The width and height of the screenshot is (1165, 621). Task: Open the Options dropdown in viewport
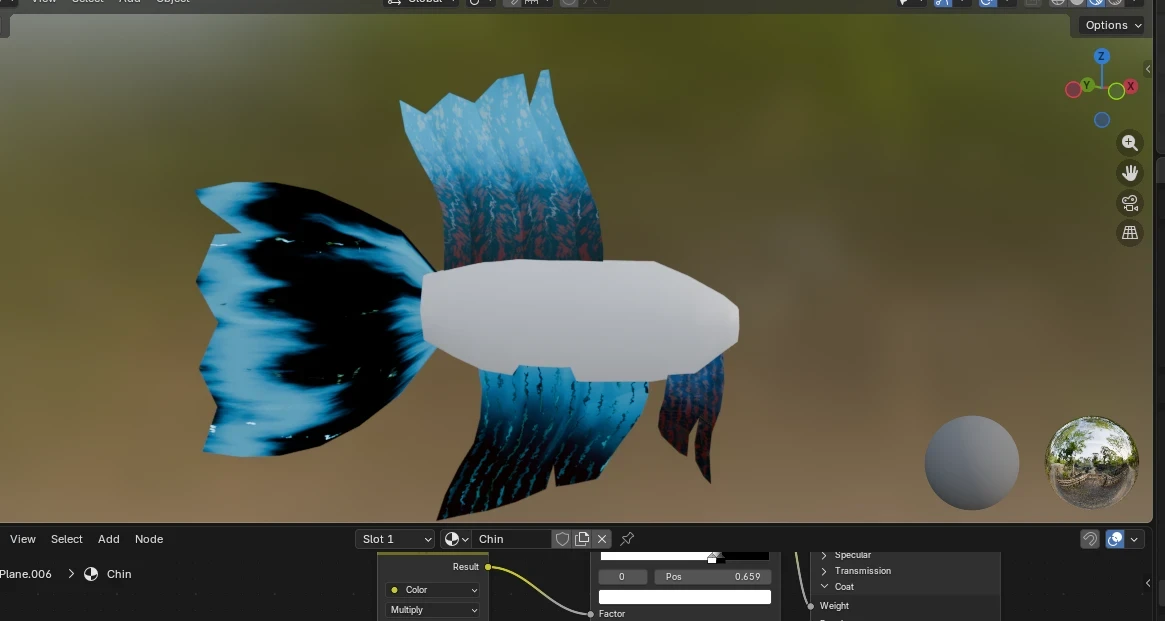click(x=1113, y=25)
